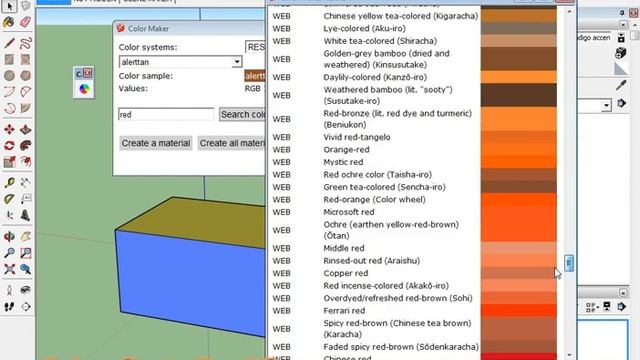This screenshot has height=360, width=640.
Task: Click the Color sample swatch in Color Maker
Action: click(255, 76)
